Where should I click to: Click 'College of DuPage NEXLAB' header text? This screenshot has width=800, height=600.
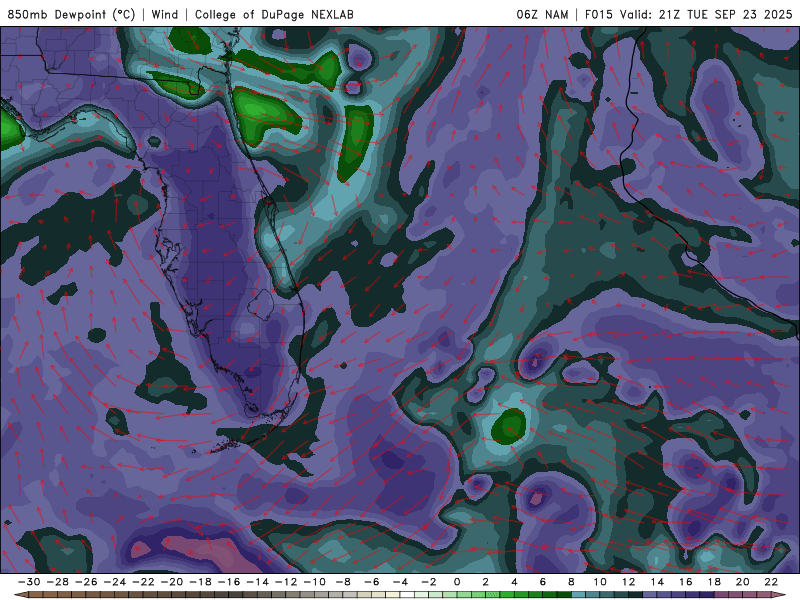coord(274,14)
